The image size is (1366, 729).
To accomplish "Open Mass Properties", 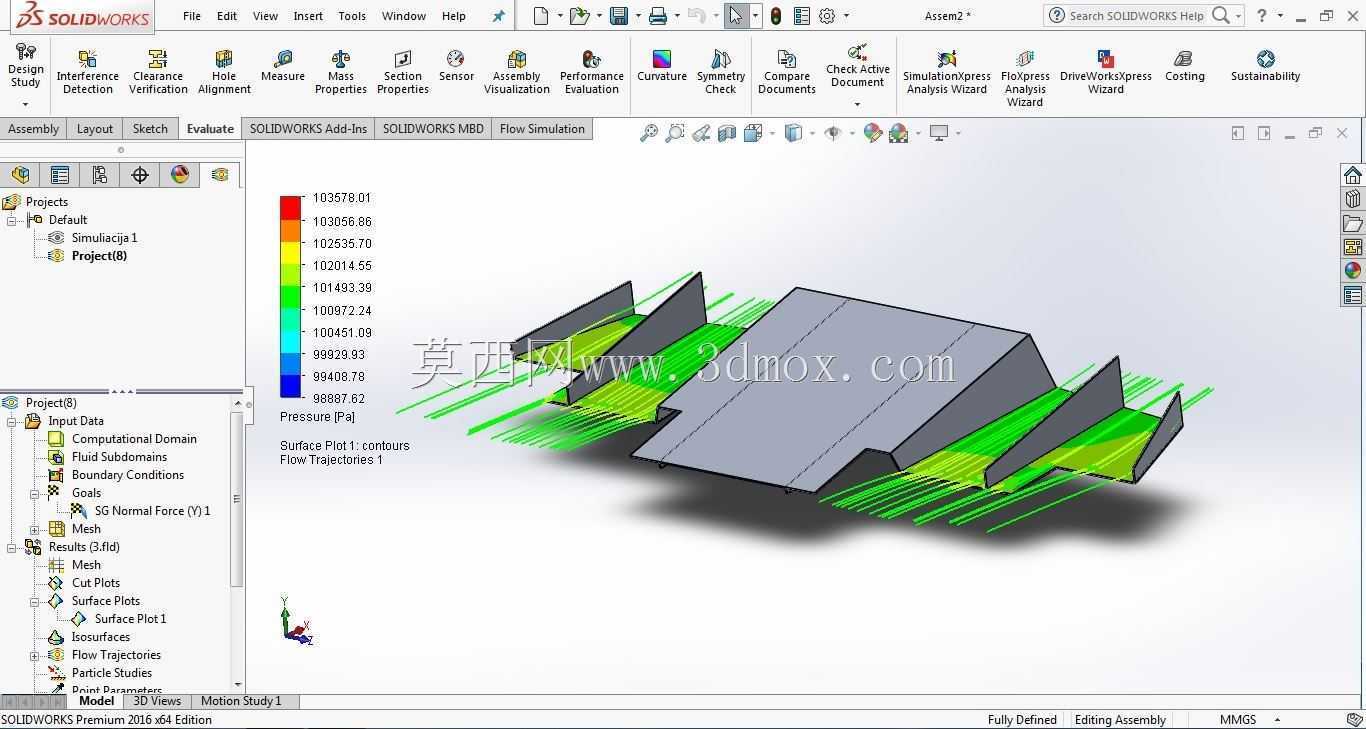I will point(341,72).
